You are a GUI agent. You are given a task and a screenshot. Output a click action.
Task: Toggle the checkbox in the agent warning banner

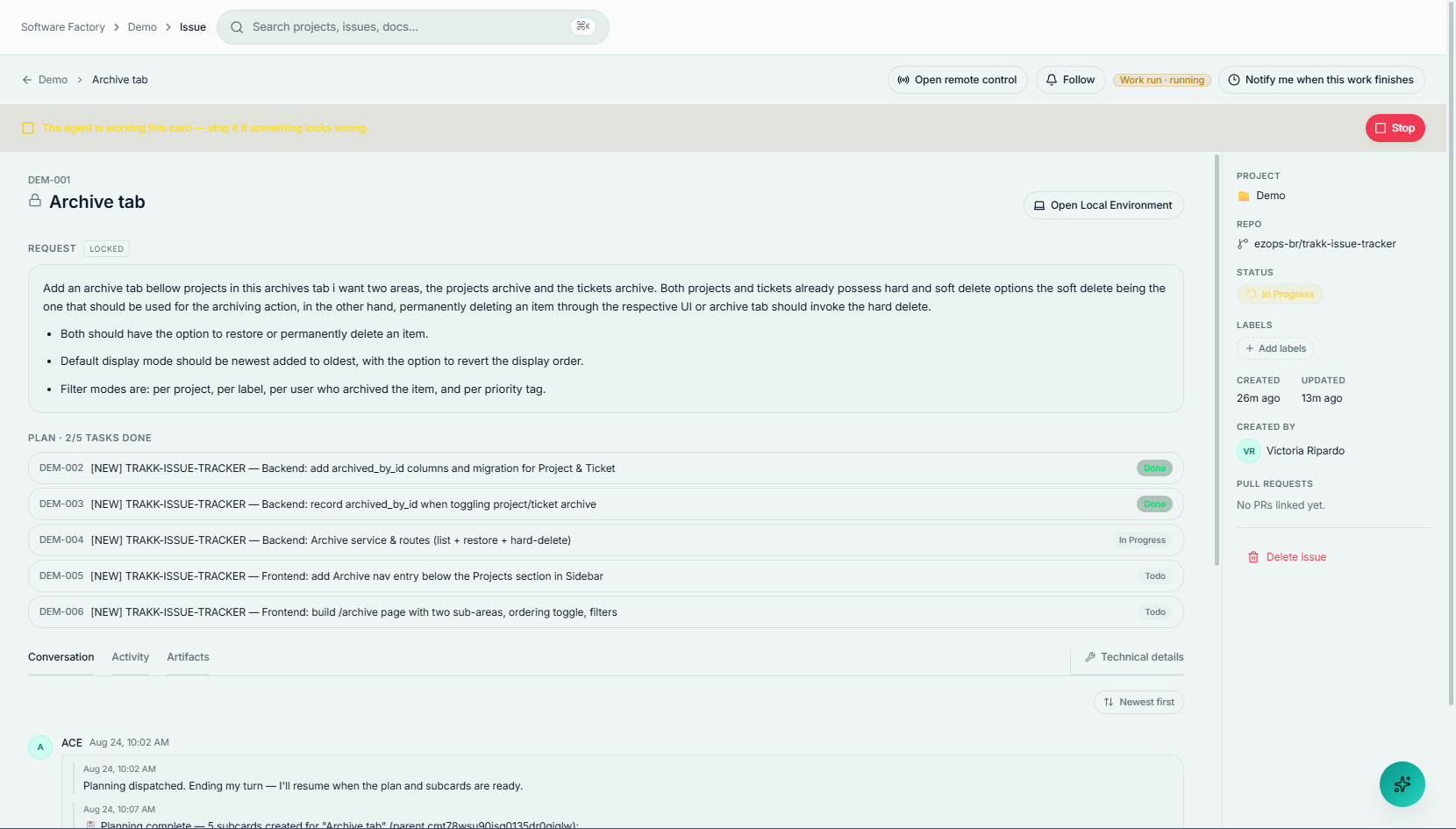28,128
